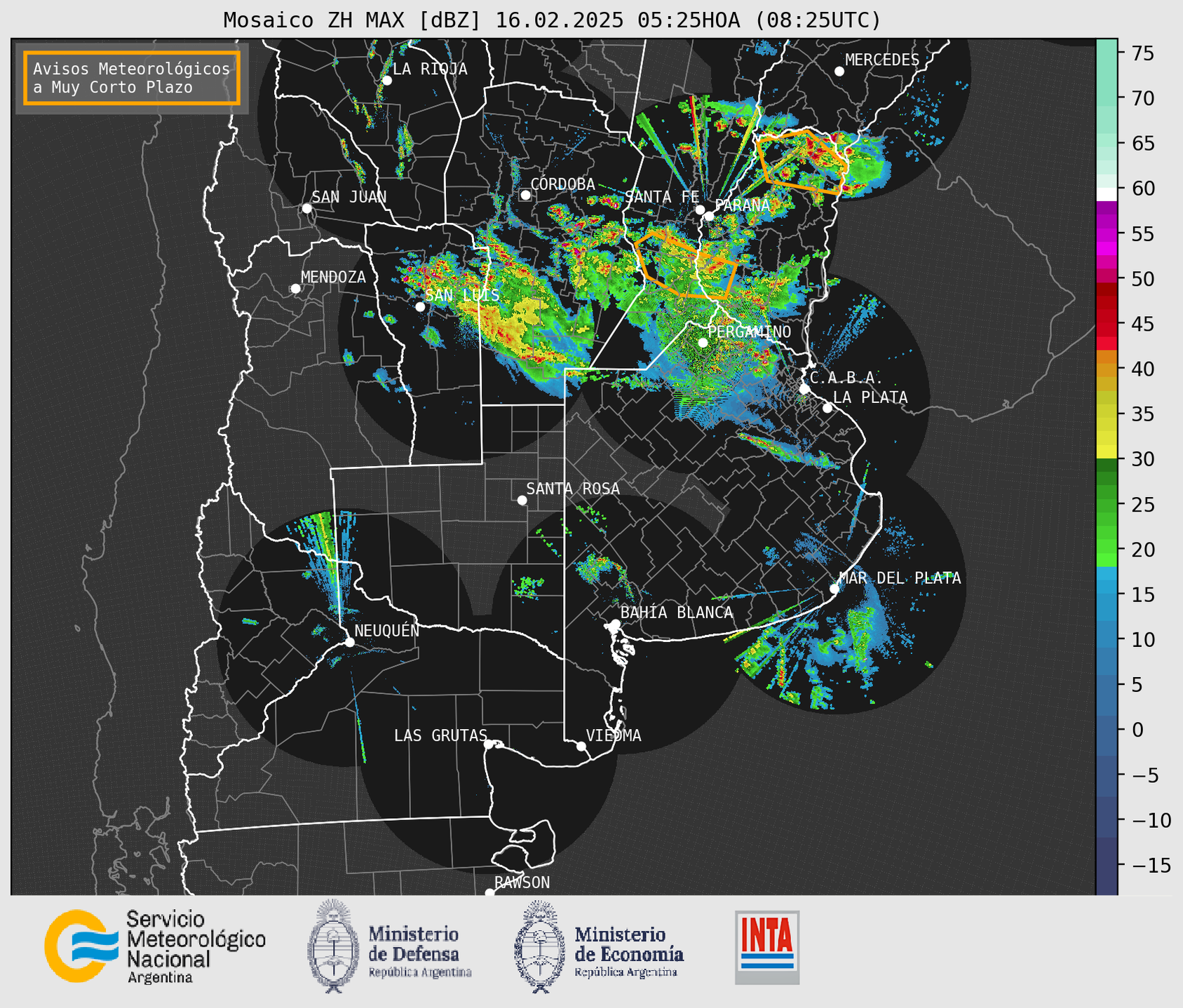Click the MAR DEL PLATA city label
The image size is (1183, 1008).
click(900, 578)
